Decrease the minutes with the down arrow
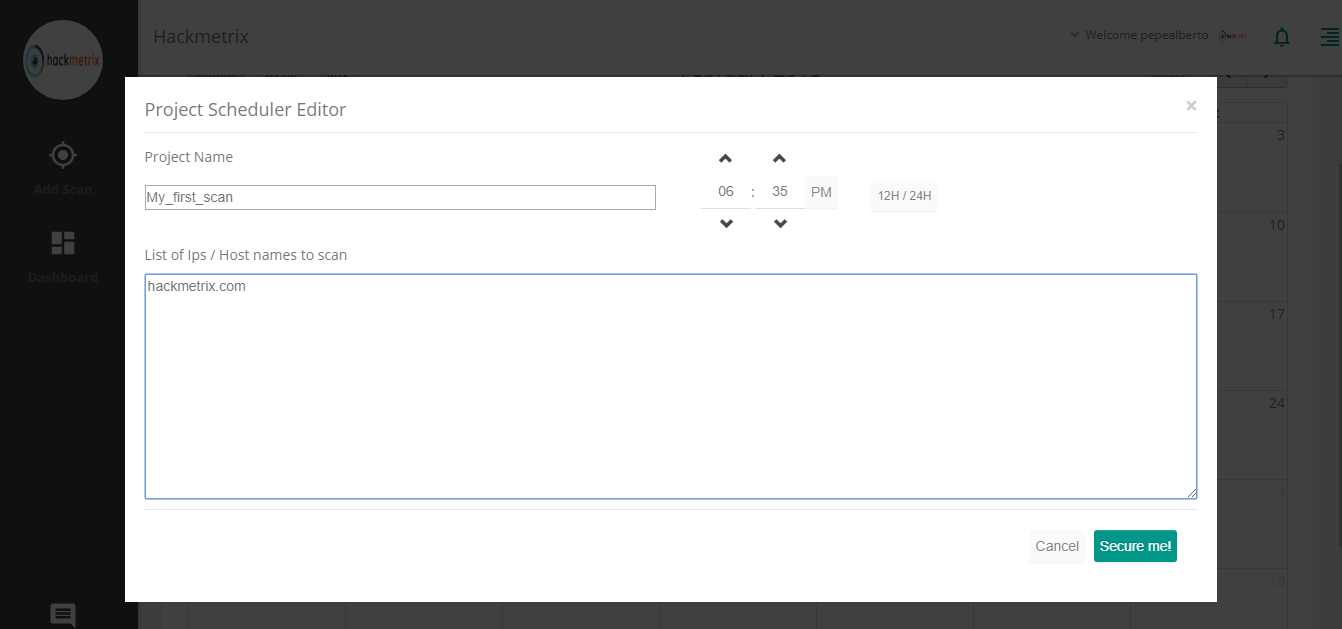 (780, 224)
